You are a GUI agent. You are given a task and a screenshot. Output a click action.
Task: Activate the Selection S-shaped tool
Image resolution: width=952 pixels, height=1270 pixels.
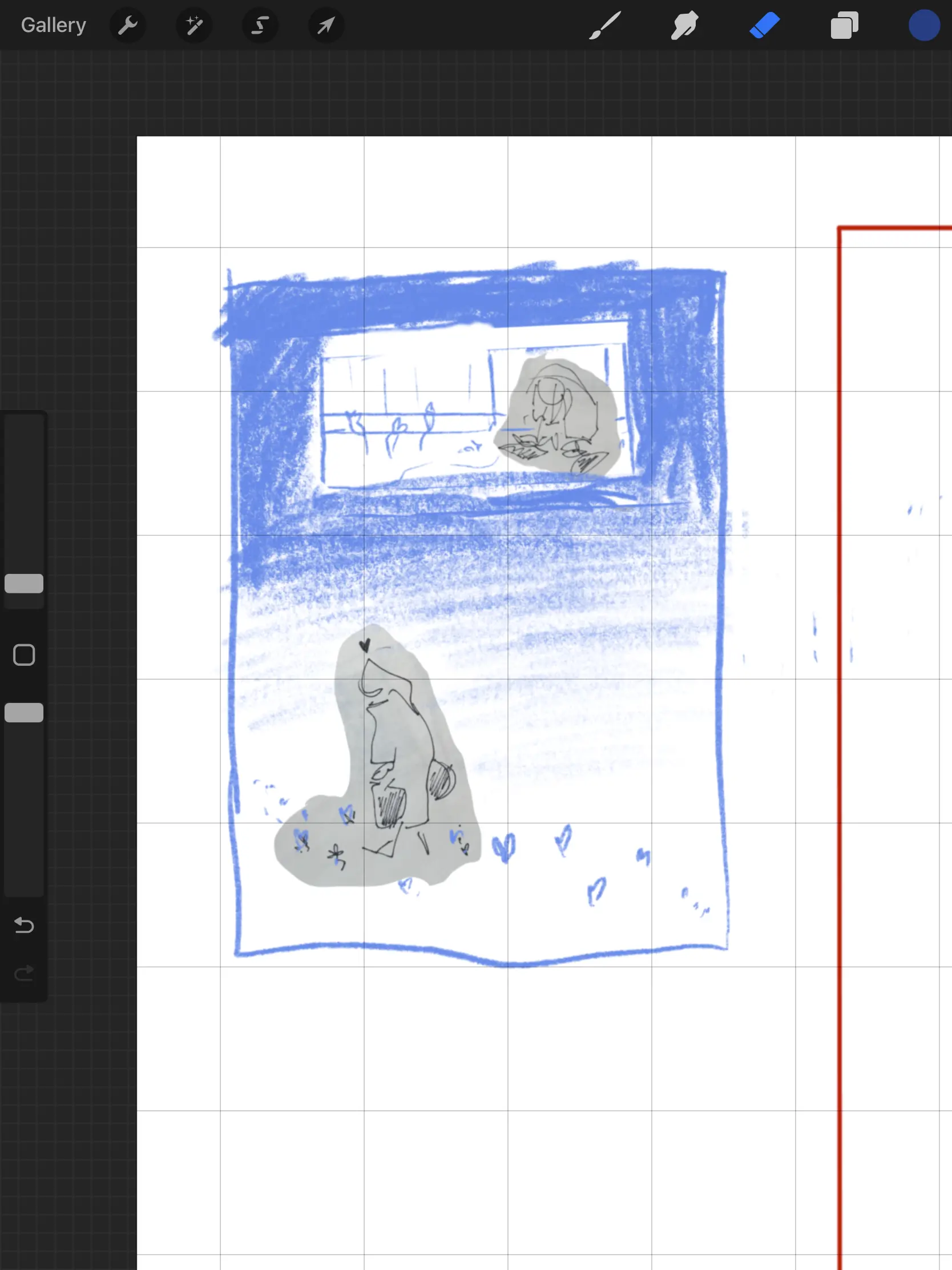(260, 25)
